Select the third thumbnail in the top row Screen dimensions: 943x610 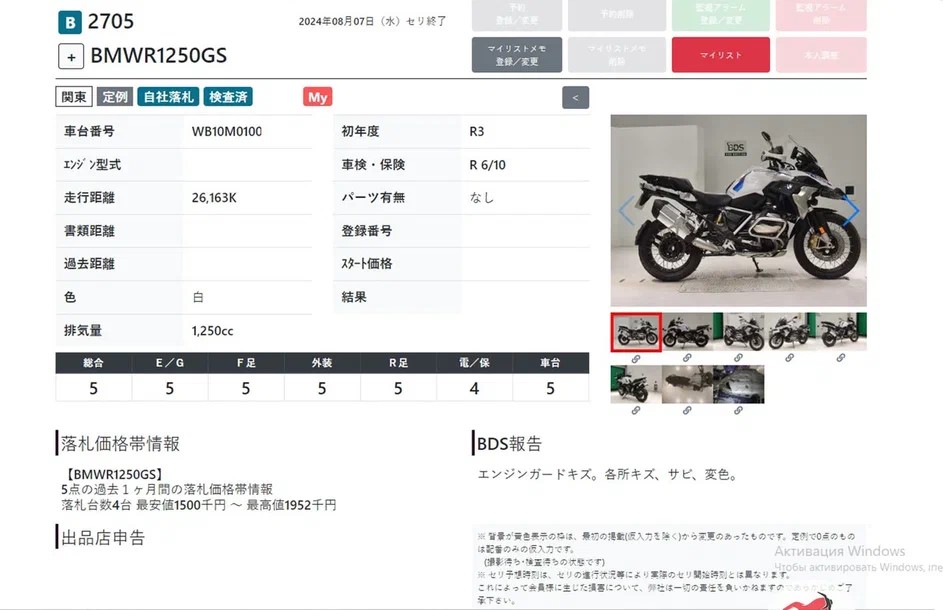click(739, 331)
